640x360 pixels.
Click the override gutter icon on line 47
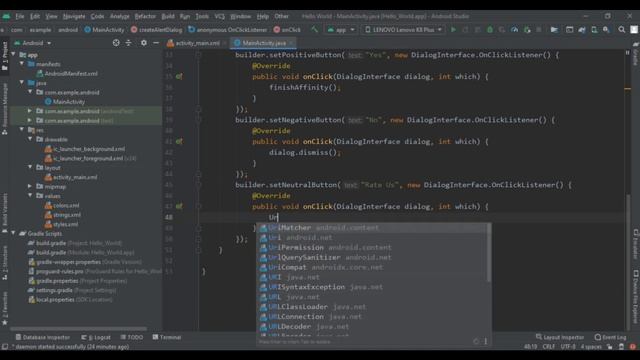click(x=179, y=207)
